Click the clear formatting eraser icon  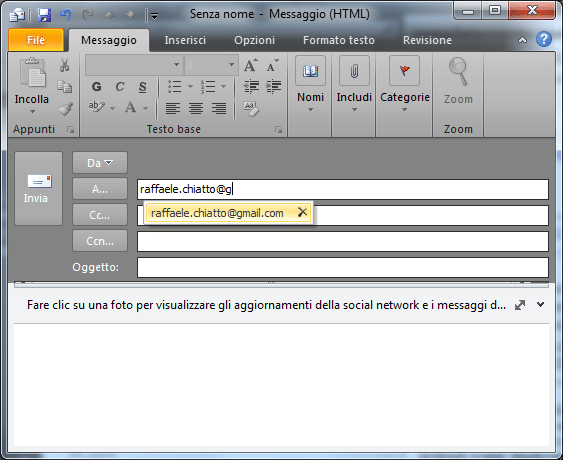pos(251,109)
